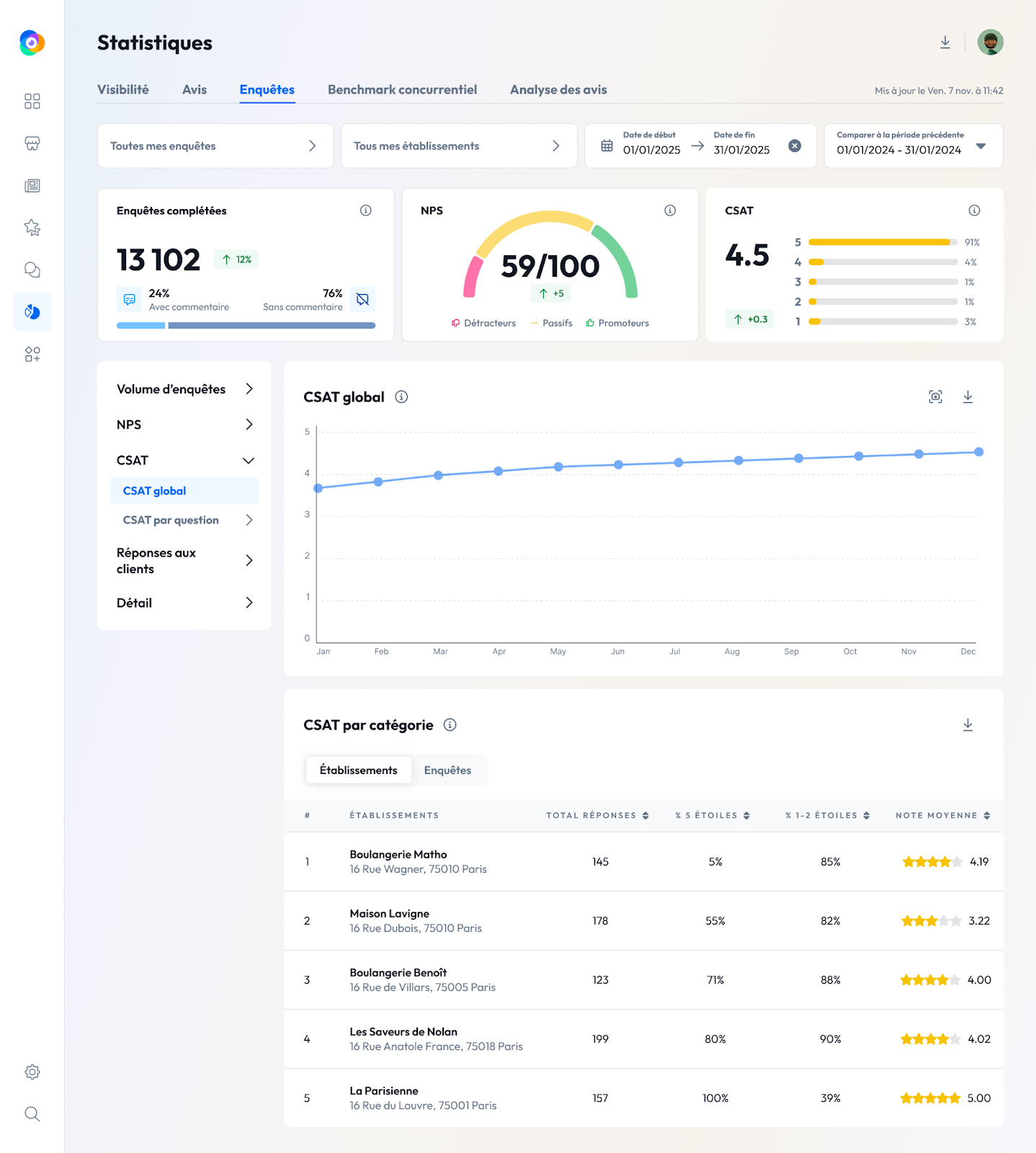Clear the selected date range

(x=795, y=146)
